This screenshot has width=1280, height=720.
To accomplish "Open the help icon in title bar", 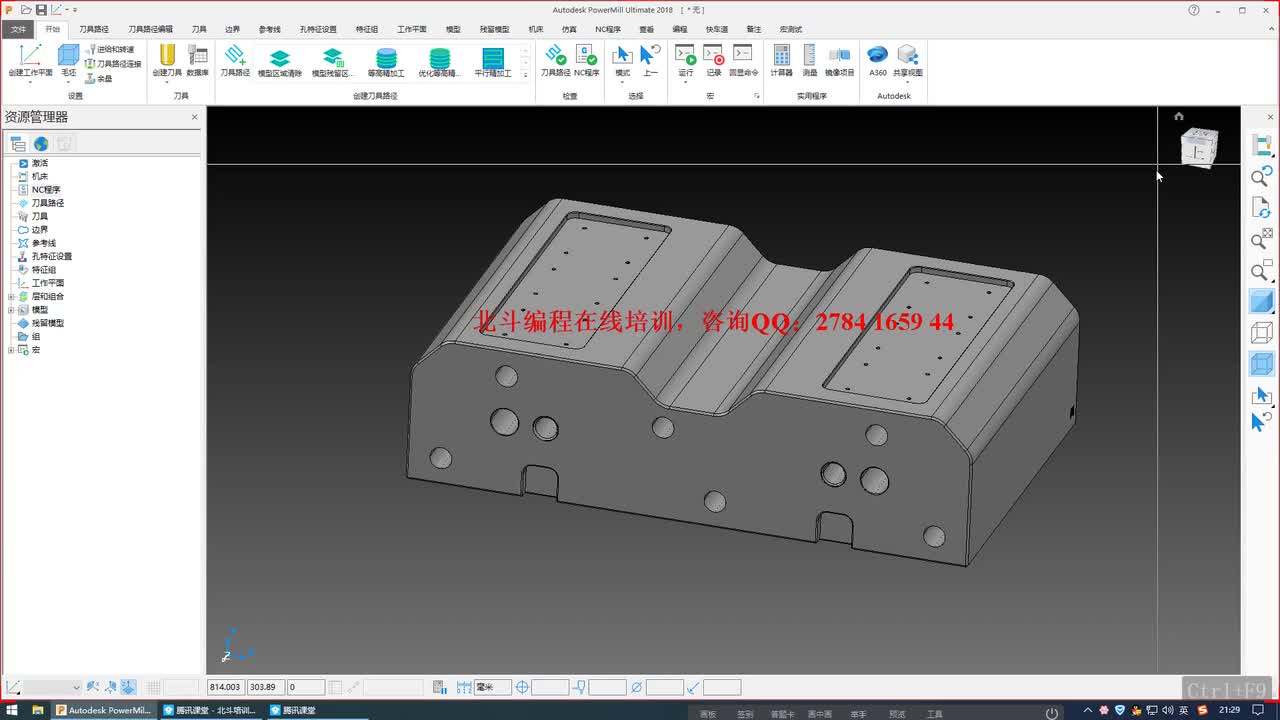I will (x=1194, y=10).
